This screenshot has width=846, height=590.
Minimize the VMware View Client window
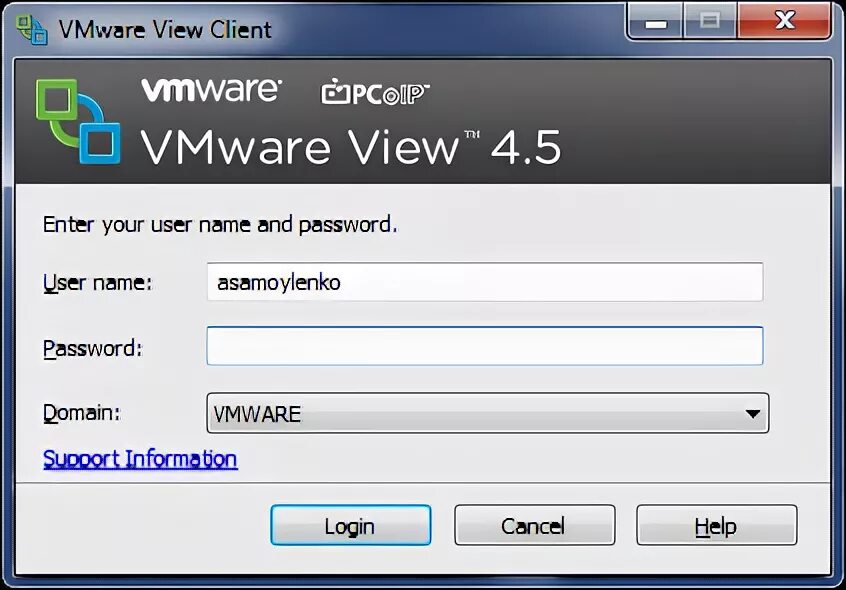[x=656, y=22]
